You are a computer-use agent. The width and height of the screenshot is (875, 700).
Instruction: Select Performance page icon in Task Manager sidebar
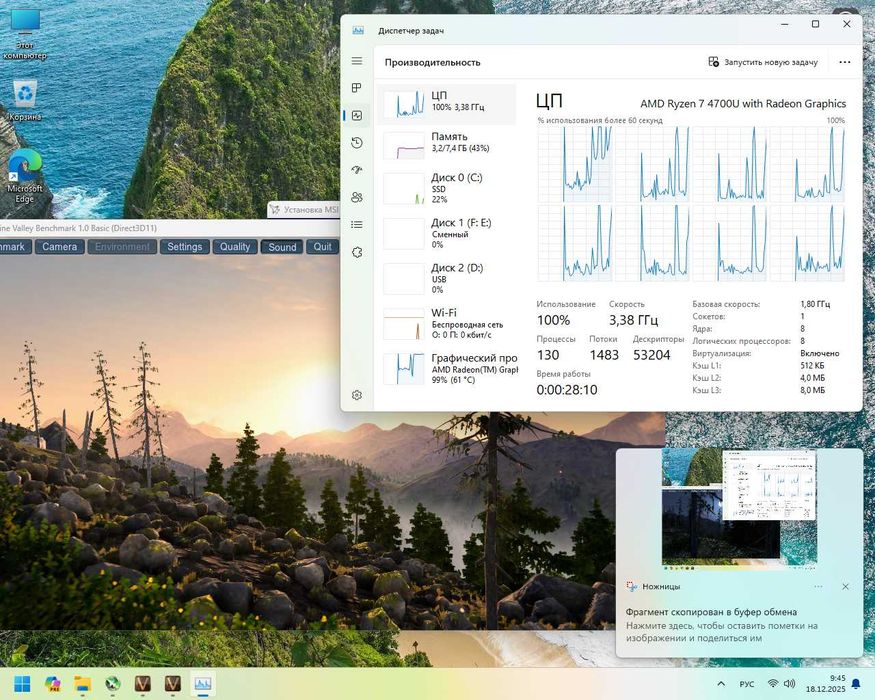pos(357,115)
